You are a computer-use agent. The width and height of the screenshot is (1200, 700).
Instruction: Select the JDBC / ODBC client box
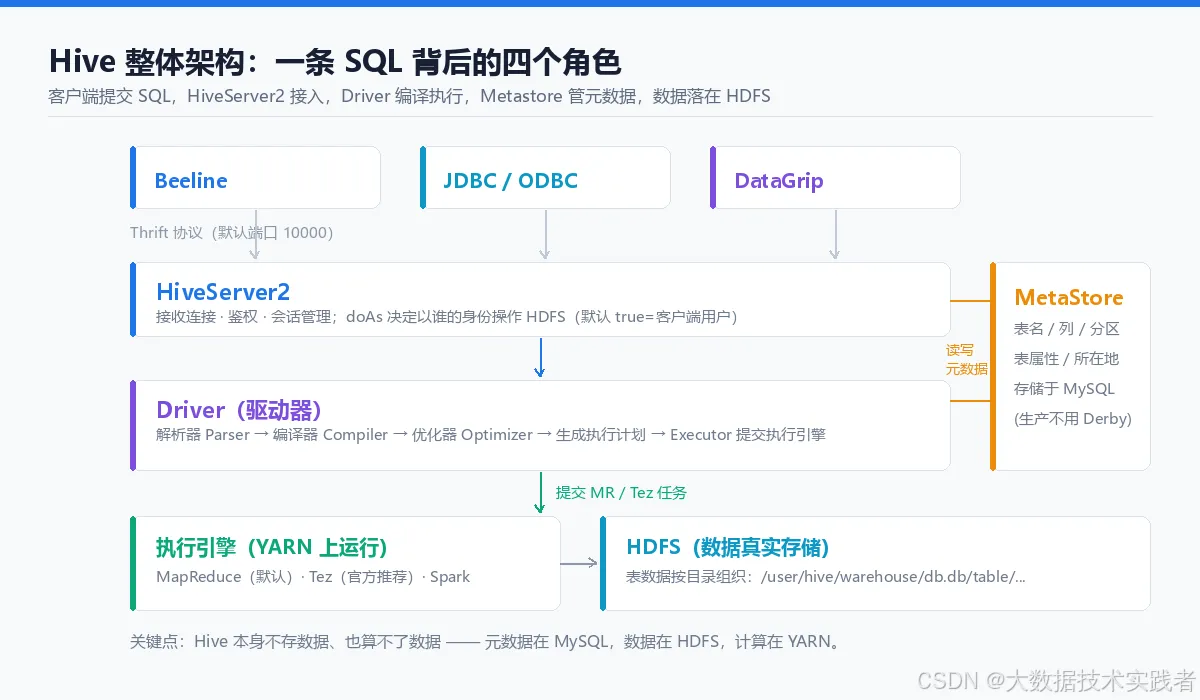545,178
